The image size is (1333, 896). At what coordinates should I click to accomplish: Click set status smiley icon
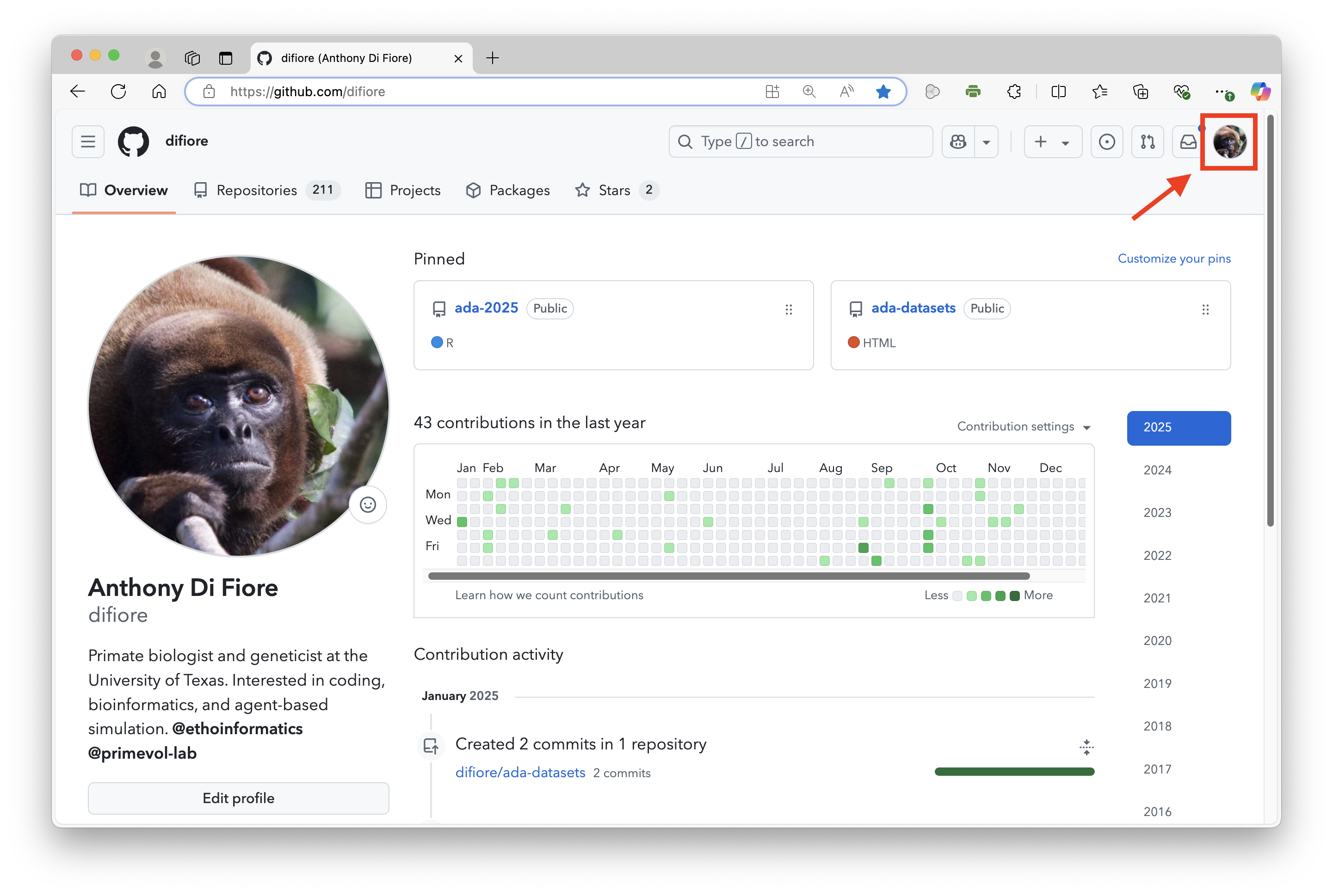tap(368, 504)
